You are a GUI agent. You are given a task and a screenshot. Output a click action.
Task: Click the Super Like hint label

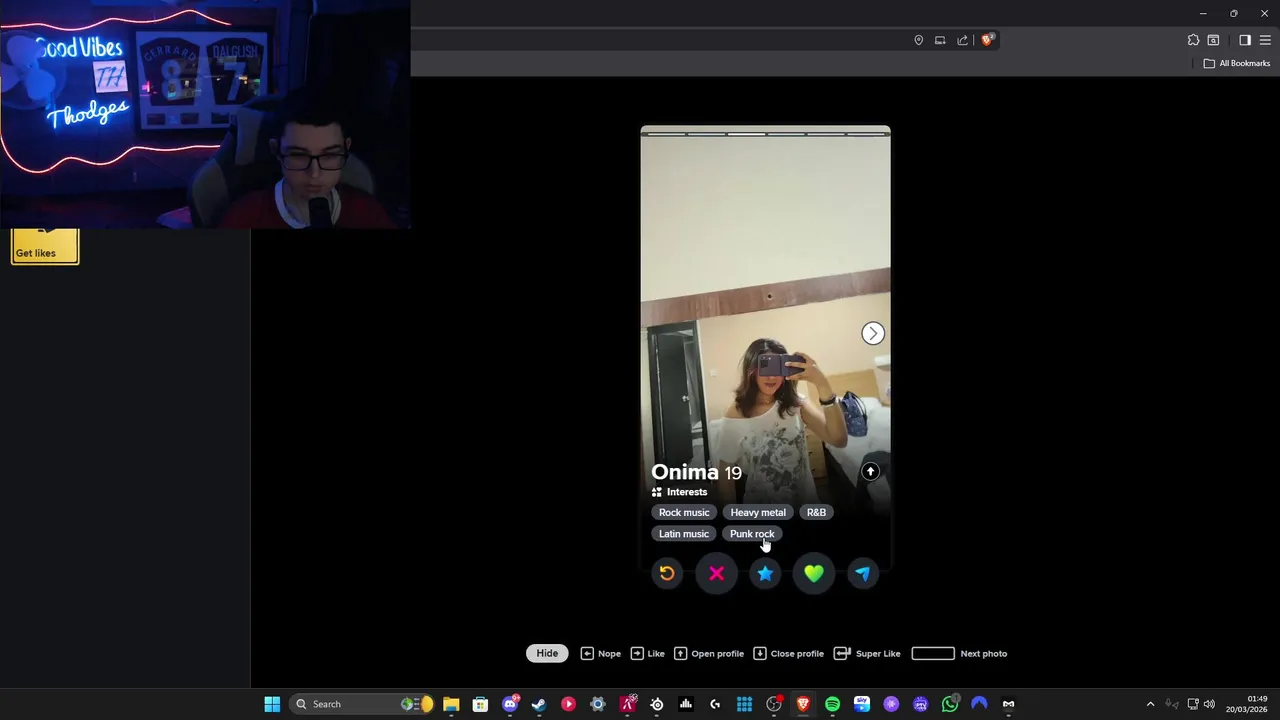(x=878, y=653)
